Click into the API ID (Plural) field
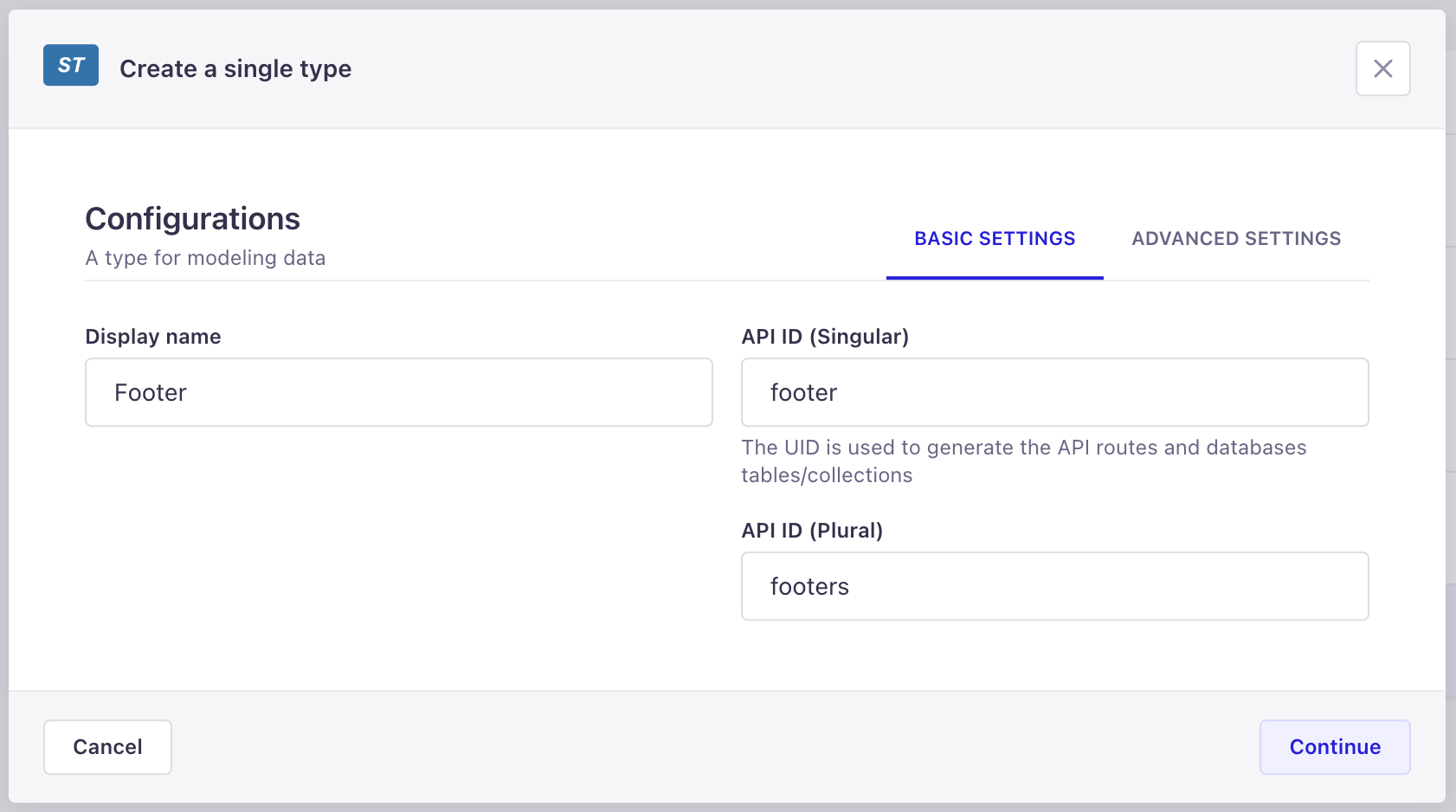 [1054, 586]
